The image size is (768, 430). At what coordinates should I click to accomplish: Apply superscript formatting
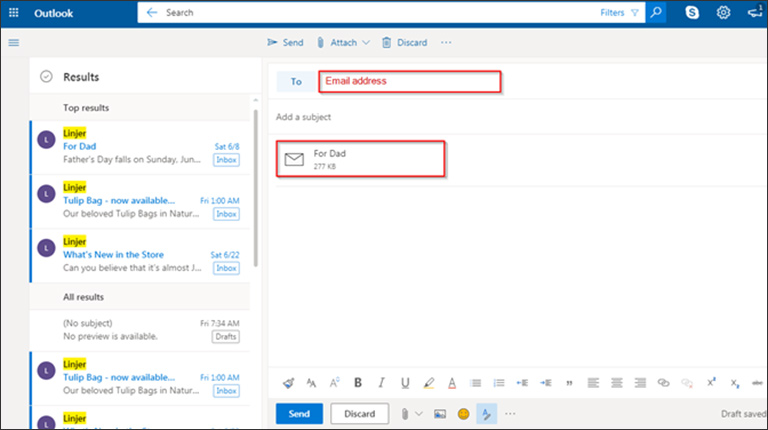(x=711, y=382)
